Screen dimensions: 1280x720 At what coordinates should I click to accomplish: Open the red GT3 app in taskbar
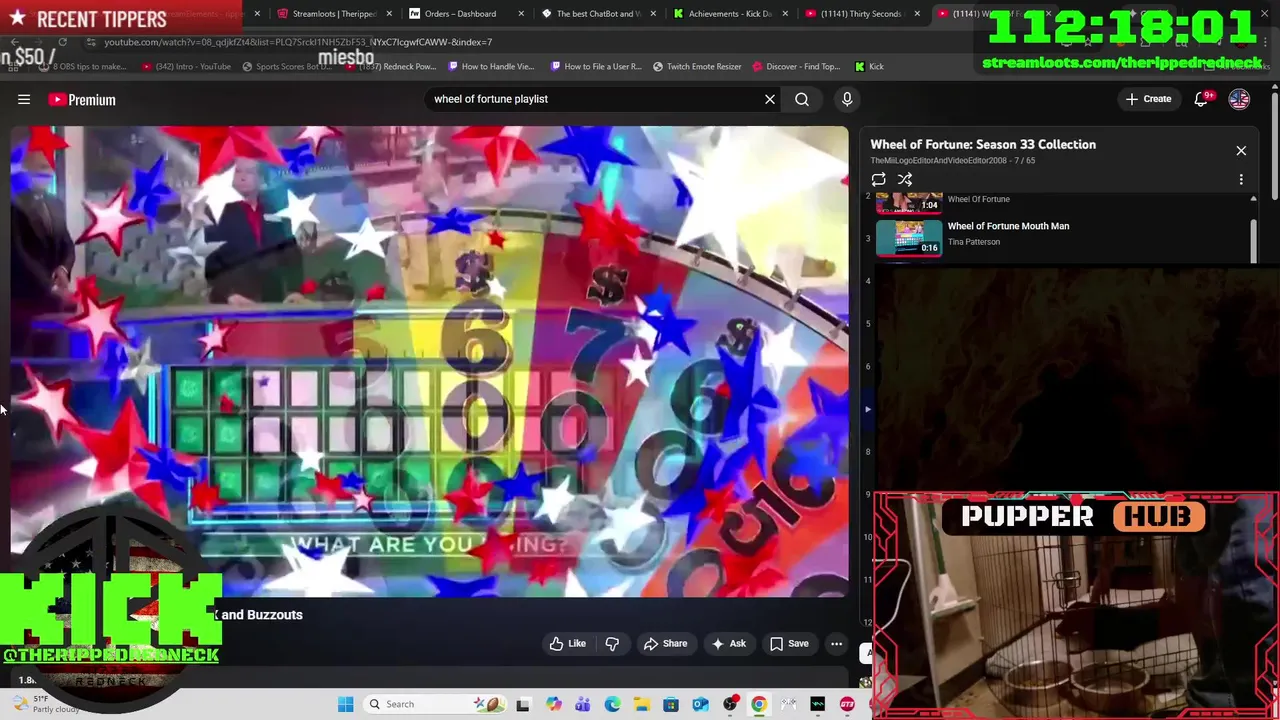point(847,704)
